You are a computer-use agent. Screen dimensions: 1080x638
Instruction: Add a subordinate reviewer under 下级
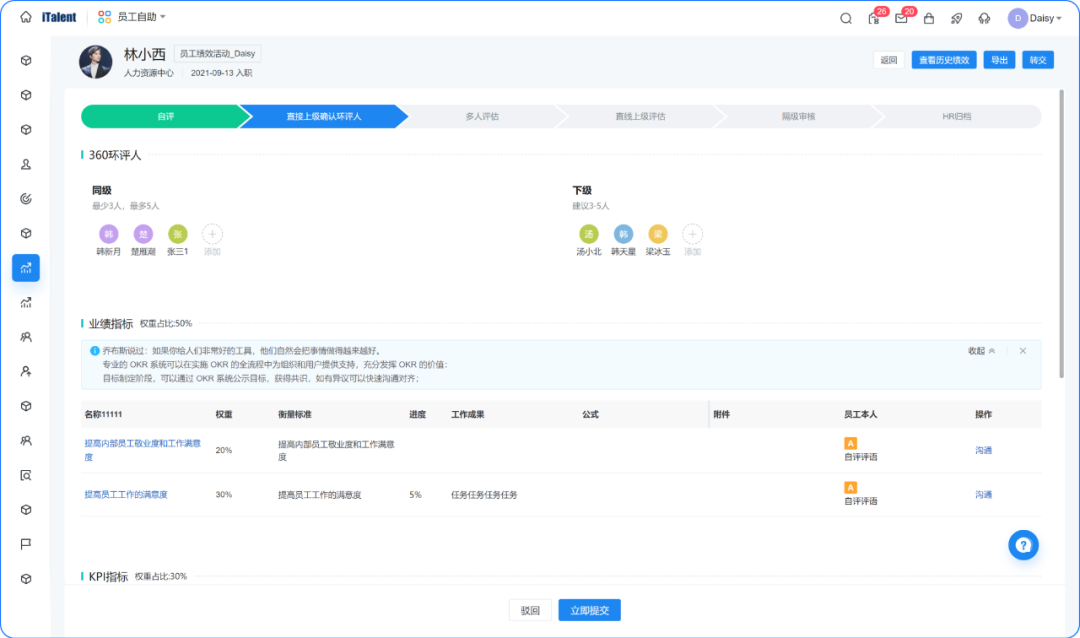coord(692,234)
